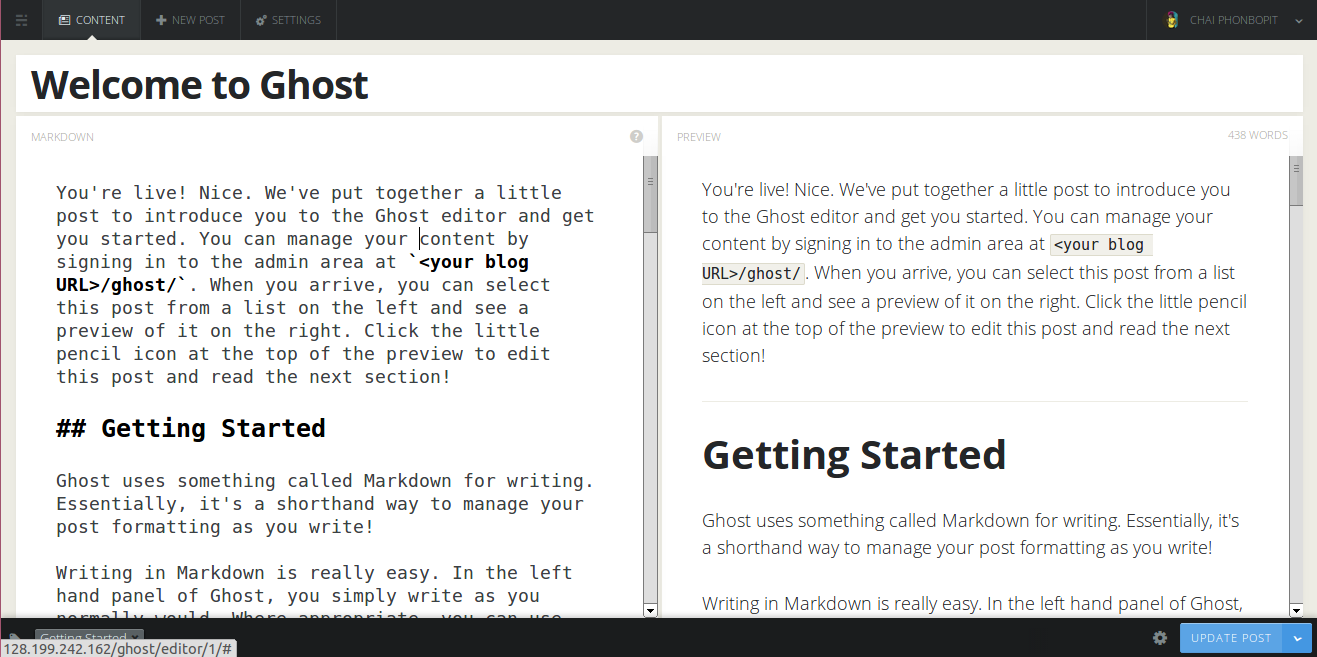Remove the Getting Started tag
1317x657 pixels.
click(x=136, y=636)
